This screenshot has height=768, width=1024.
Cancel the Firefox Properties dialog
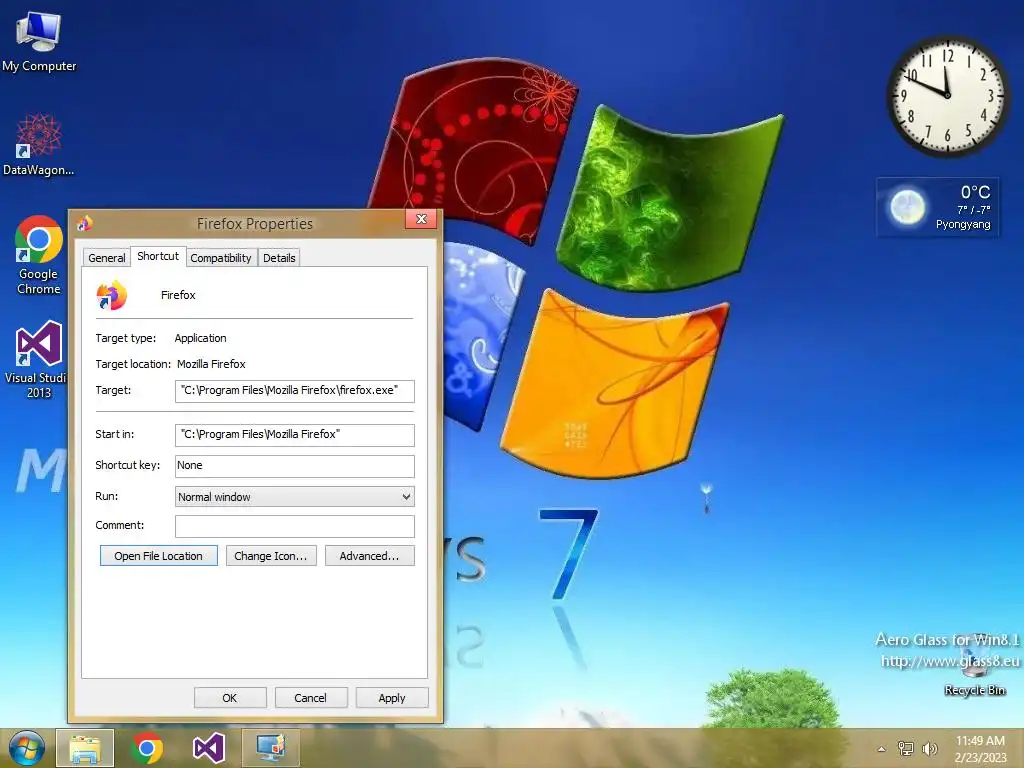point(311,697)
